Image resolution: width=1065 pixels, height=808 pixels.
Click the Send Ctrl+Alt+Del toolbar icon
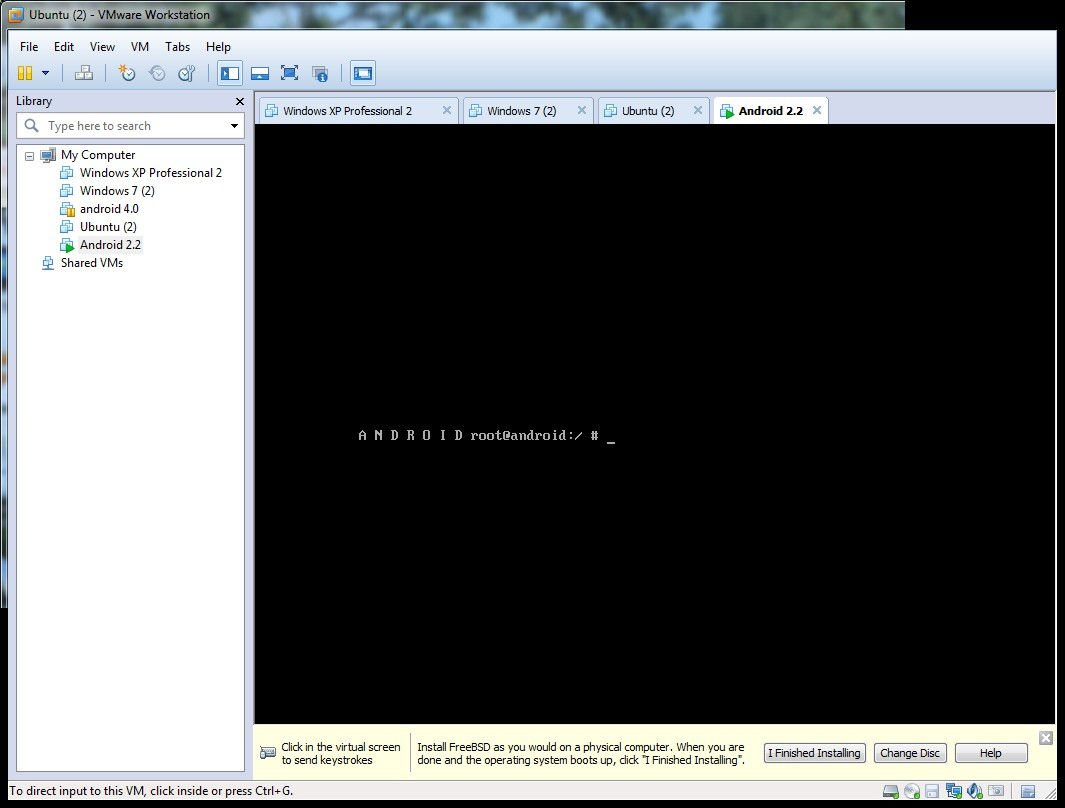[84, 73]
